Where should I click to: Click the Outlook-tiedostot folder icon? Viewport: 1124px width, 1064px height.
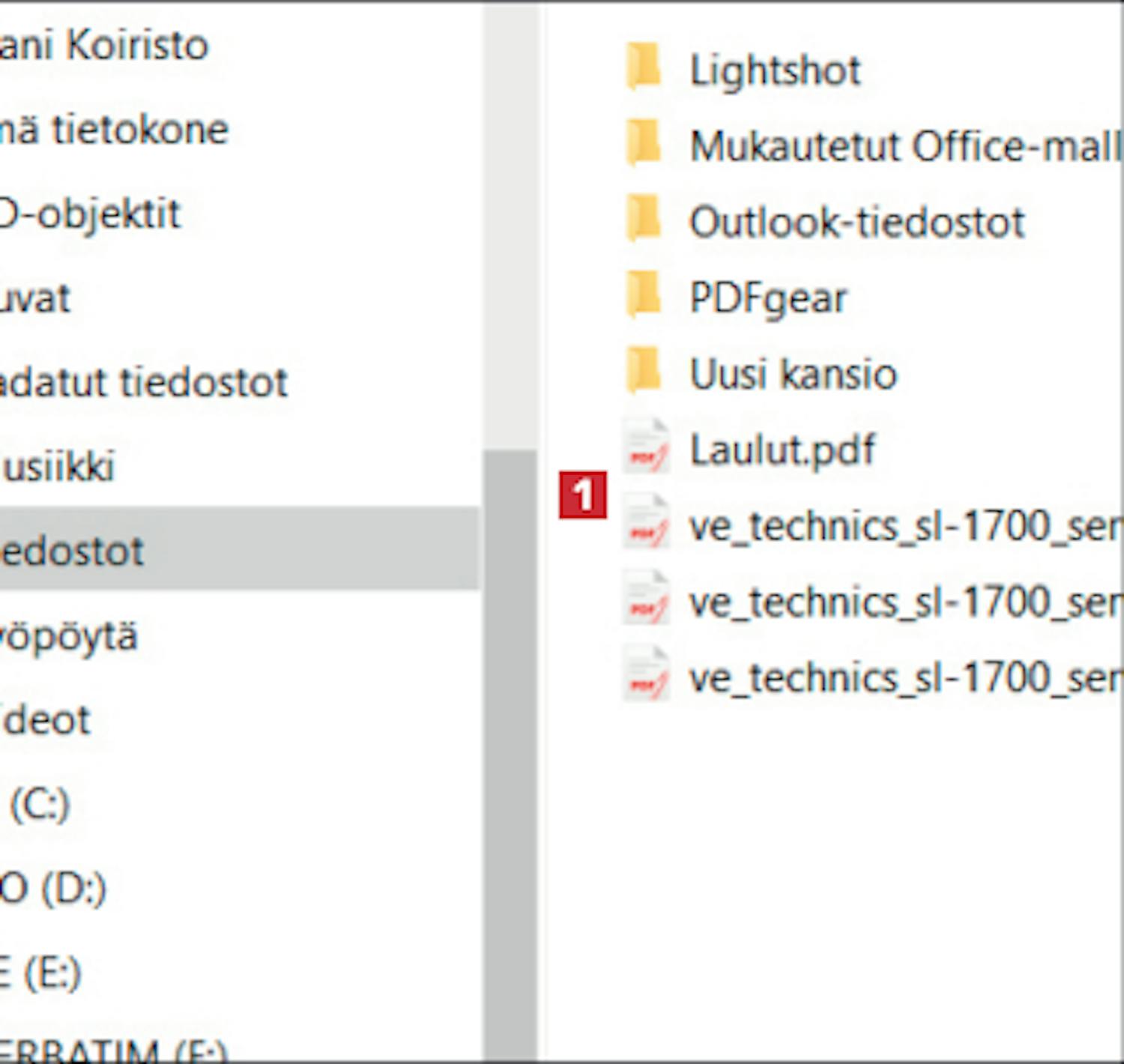643,220
